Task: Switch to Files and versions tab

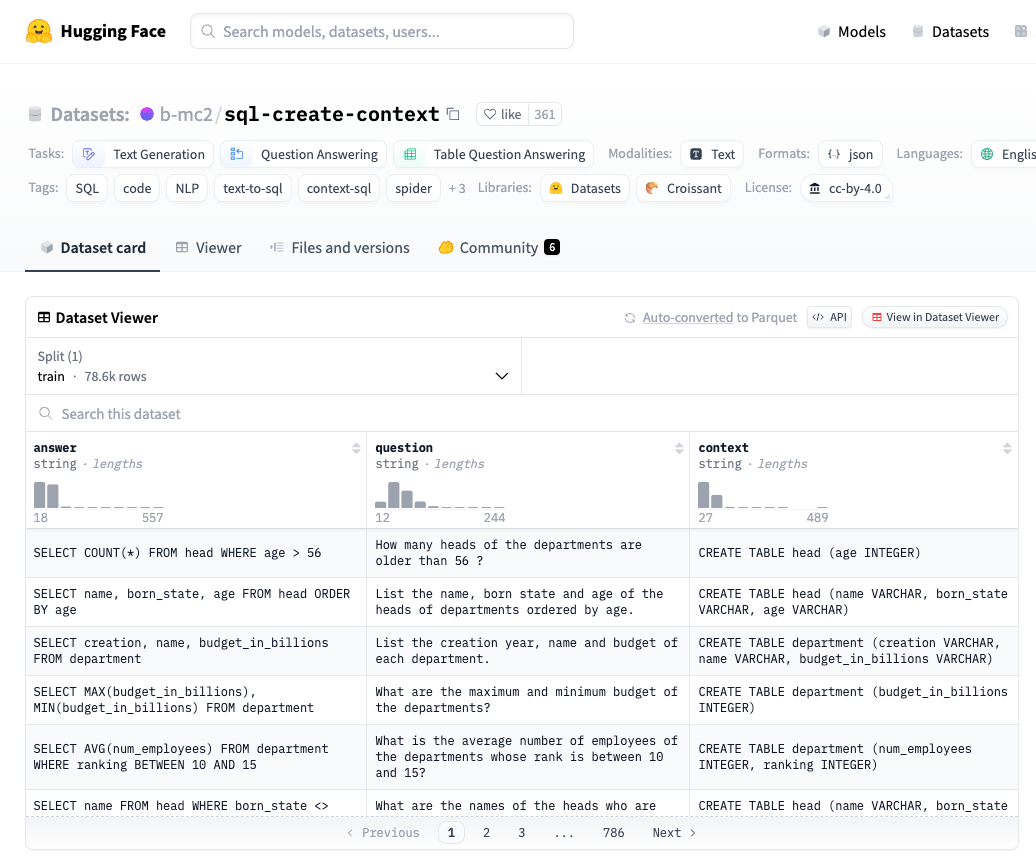Action: (340, 248)
